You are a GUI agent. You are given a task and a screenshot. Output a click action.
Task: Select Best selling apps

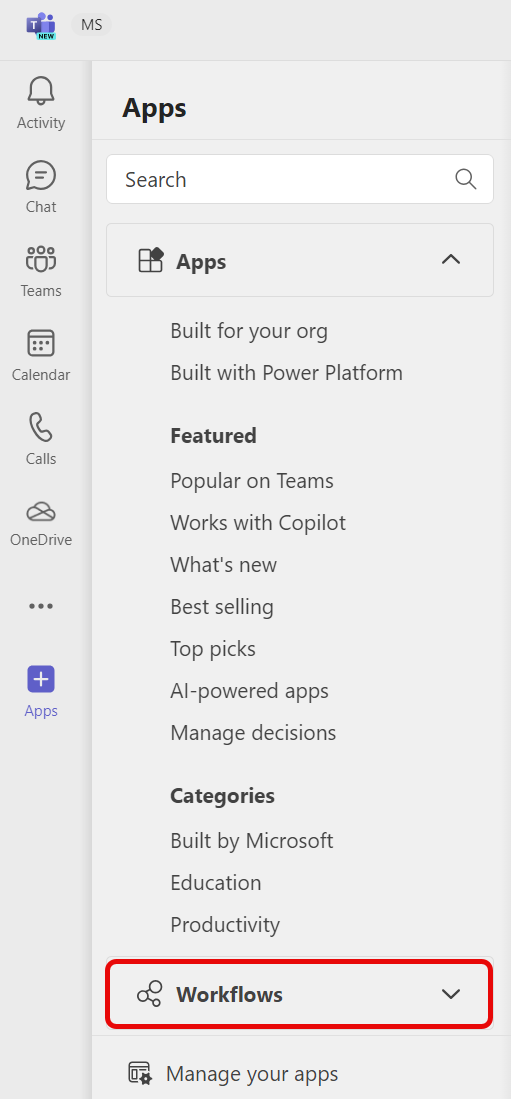(x=222, y=607)
